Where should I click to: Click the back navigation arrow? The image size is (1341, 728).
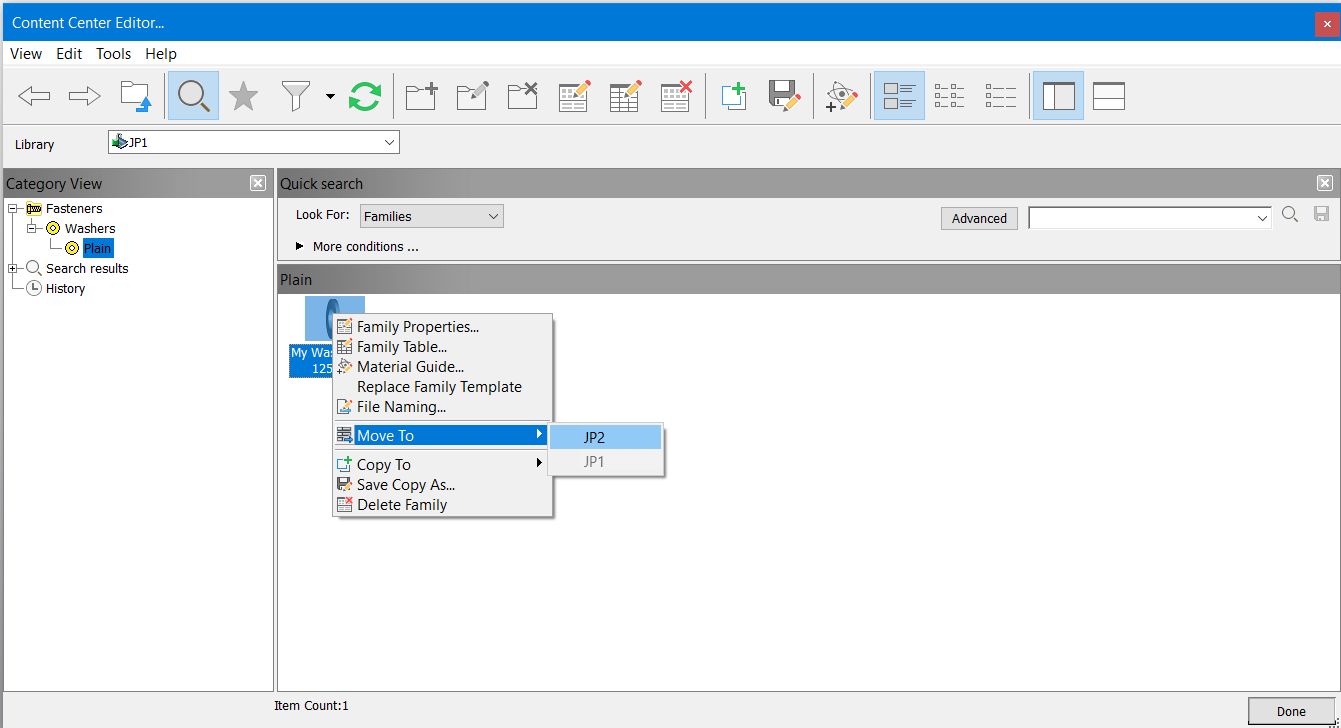(33, 95)
